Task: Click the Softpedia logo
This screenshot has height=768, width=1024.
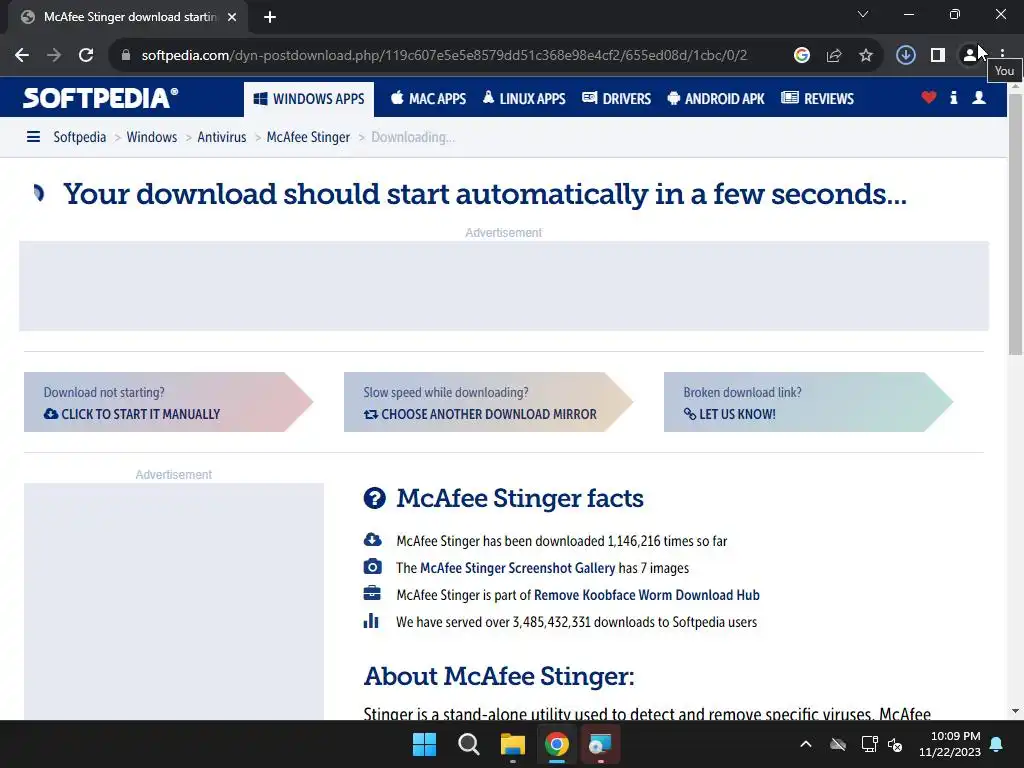Action: pyautogui.click(x=101, y=98)
